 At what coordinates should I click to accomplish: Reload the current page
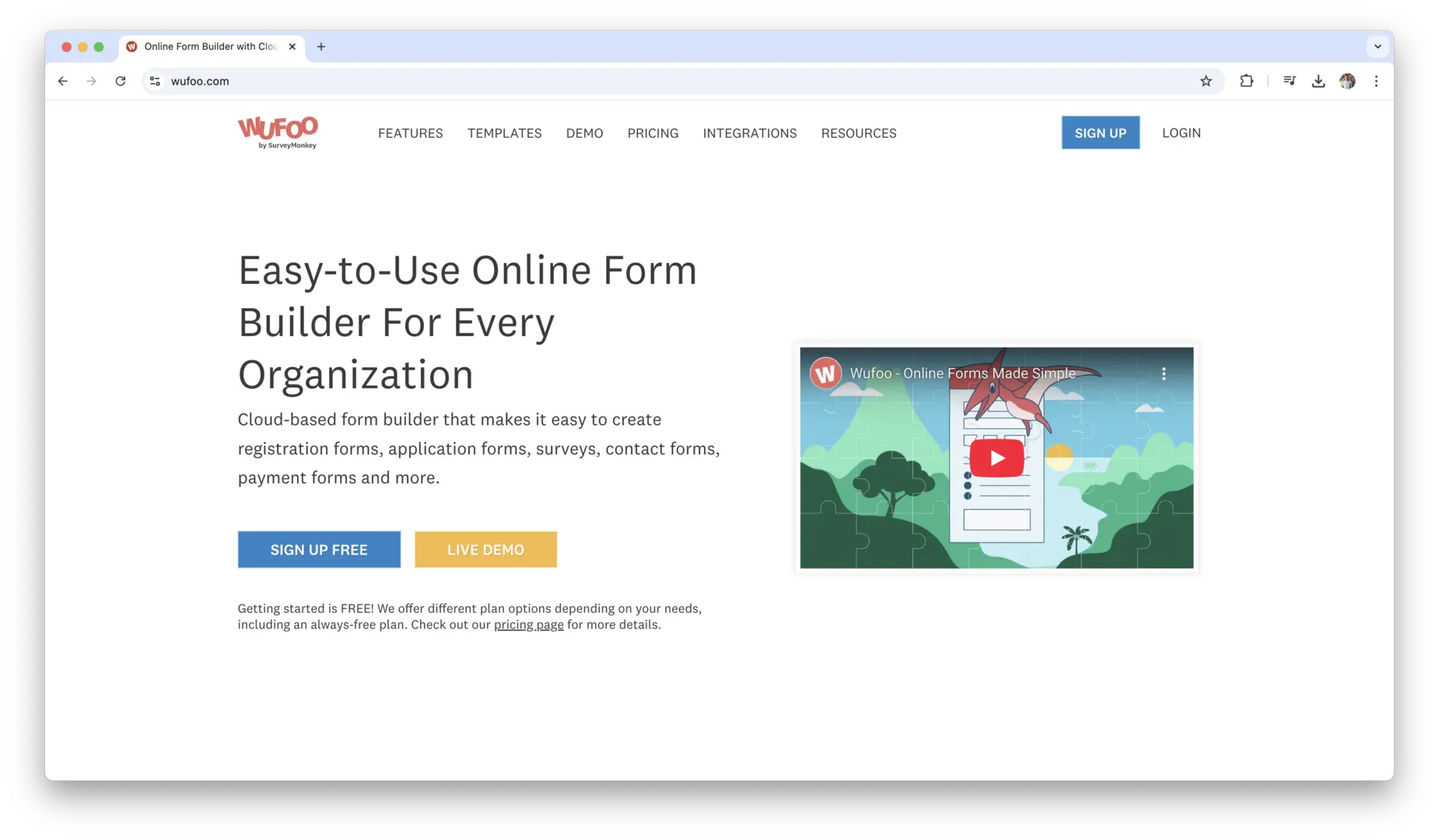[x=121, y=81]
